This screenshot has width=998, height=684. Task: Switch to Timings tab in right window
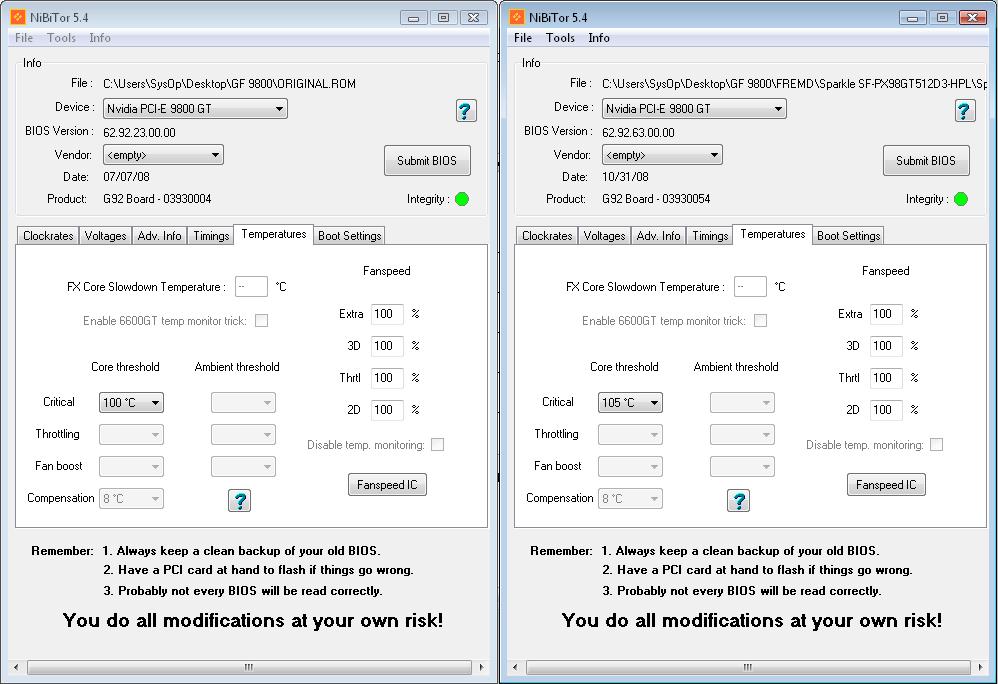(x=710, y=236)
